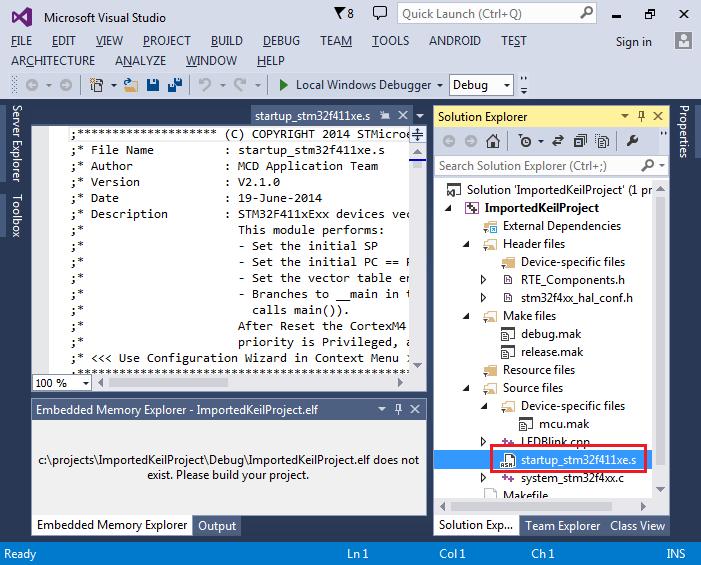Viewport: 701px width, 565px height.
Task: Expand the RTE_Components.h node
Action: tap(484, 280)
